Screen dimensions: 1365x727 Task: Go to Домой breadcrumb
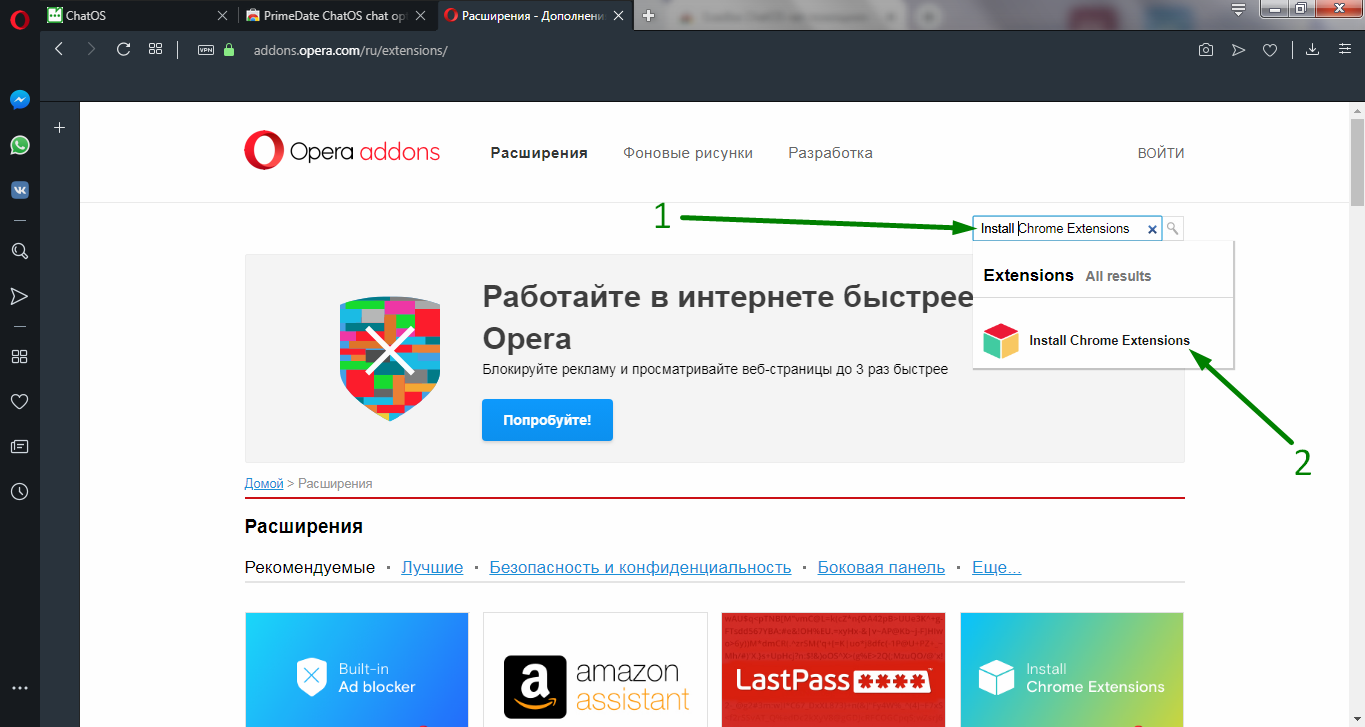click(x=264, y=483)
